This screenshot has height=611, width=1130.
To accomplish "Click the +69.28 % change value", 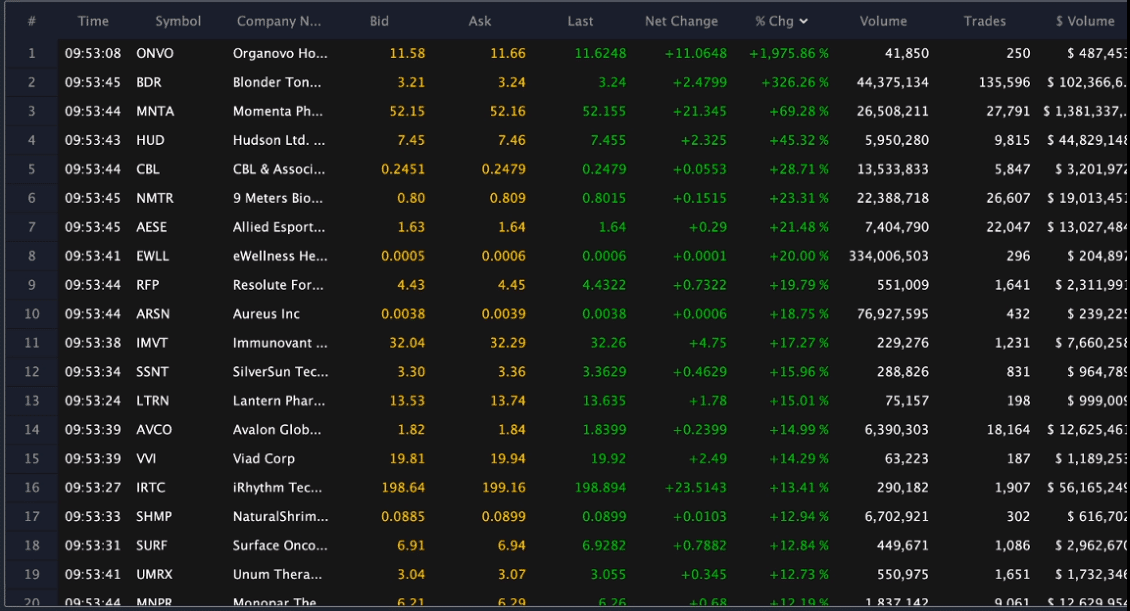I will 798,111.
